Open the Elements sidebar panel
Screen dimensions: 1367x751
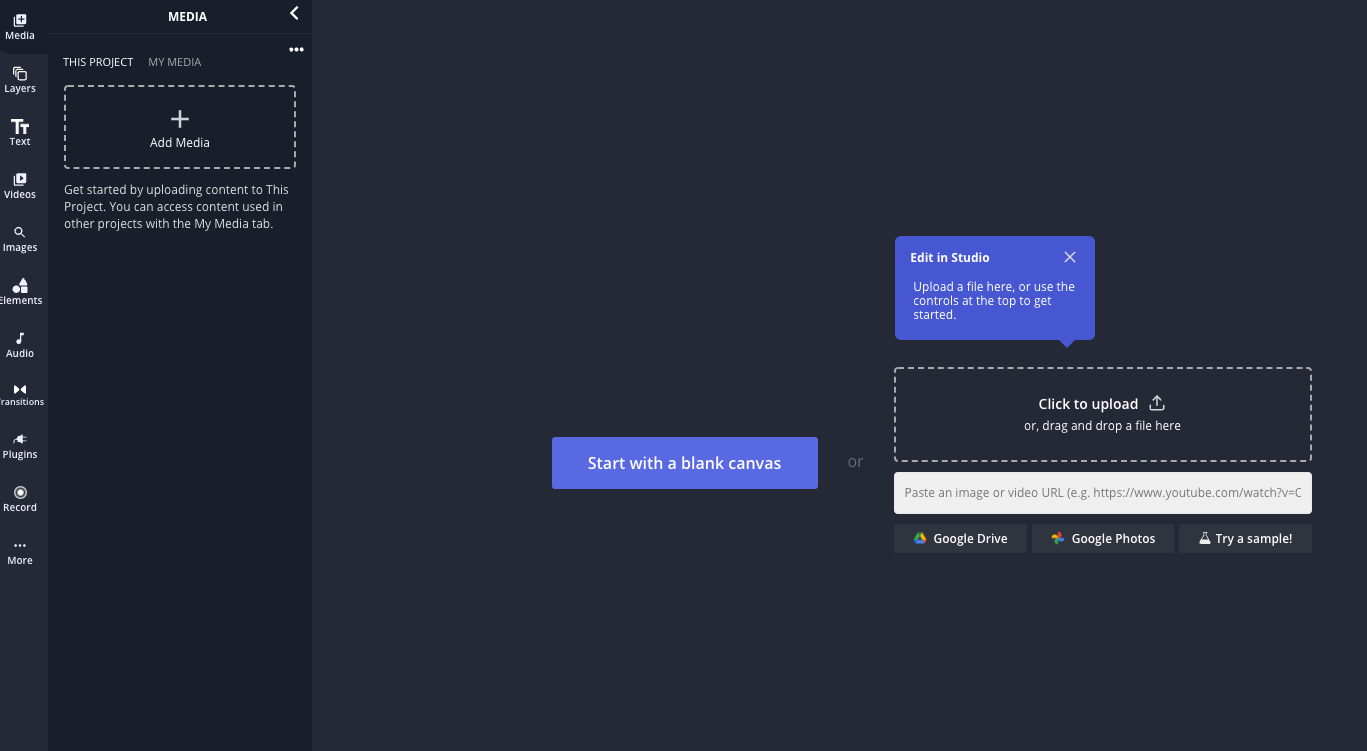(x=20, y=292)
